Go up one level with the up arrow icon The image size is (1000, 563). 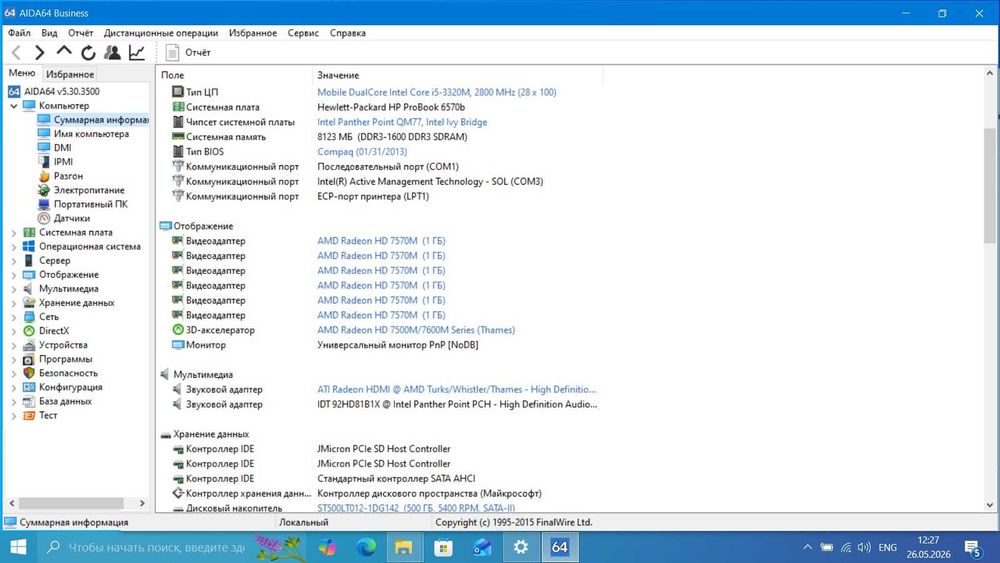coord(64,52)
